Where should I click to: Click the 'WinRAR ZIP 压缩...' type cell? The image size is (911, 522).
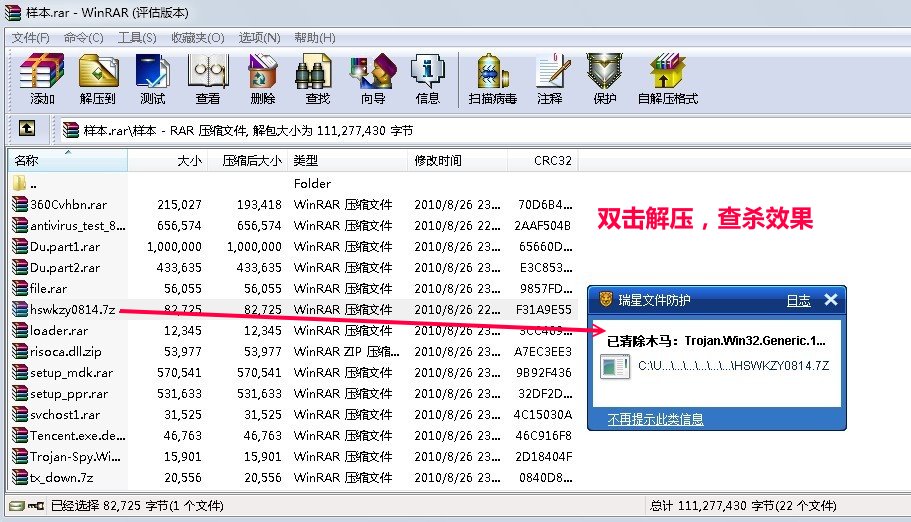click(x=346, y=352)
